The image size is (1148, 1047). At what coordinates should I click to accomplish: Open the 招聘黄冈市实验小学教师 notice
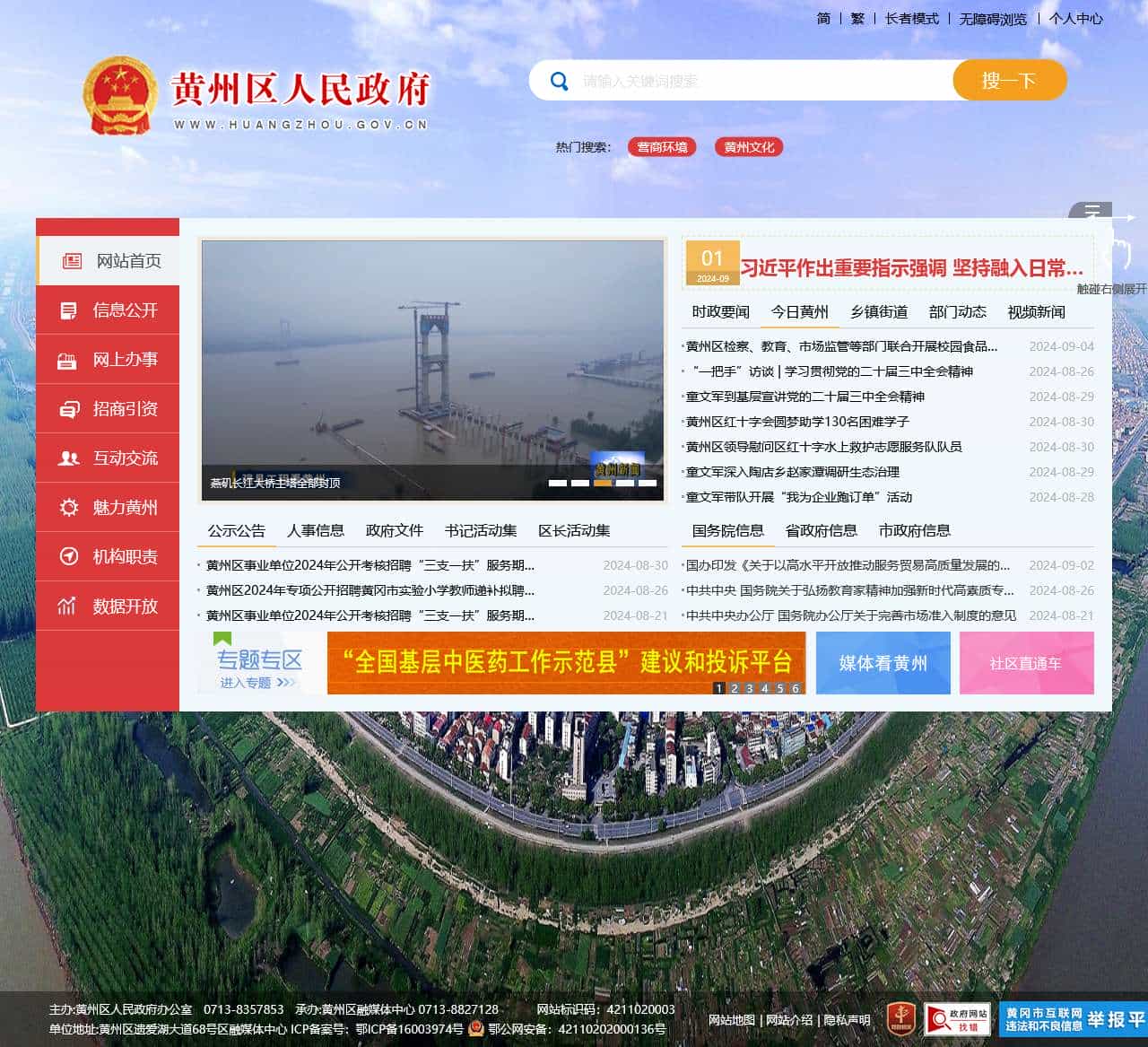pos(370,590)
